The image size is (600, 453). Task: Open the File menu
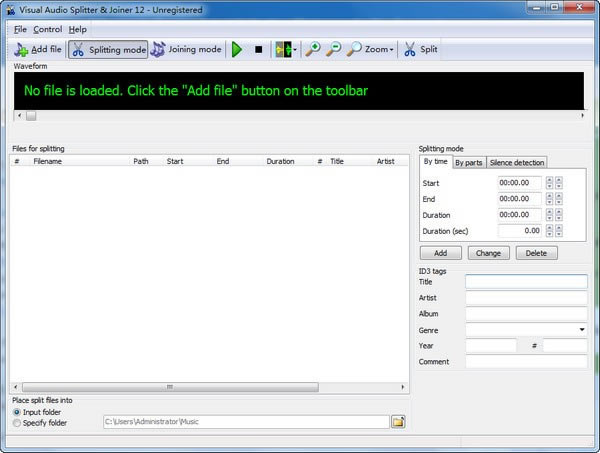click(x=20, y=29)
